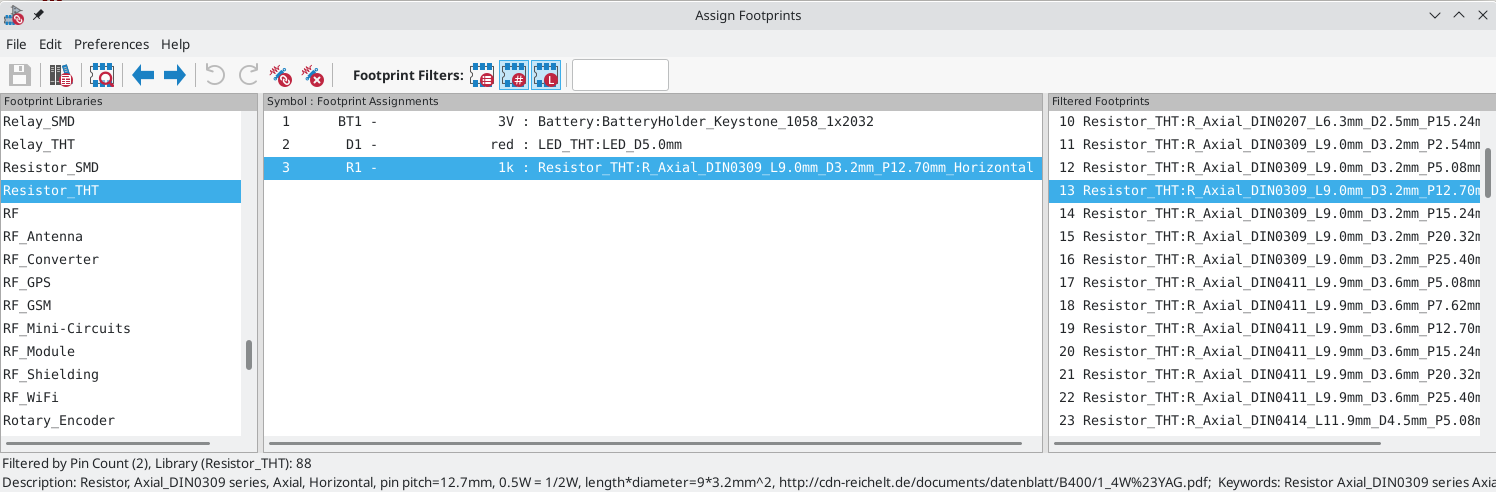Click the KiCad app icon in title bar
The width and height of the screenshot is (1496, 492).
coord(14,15)
